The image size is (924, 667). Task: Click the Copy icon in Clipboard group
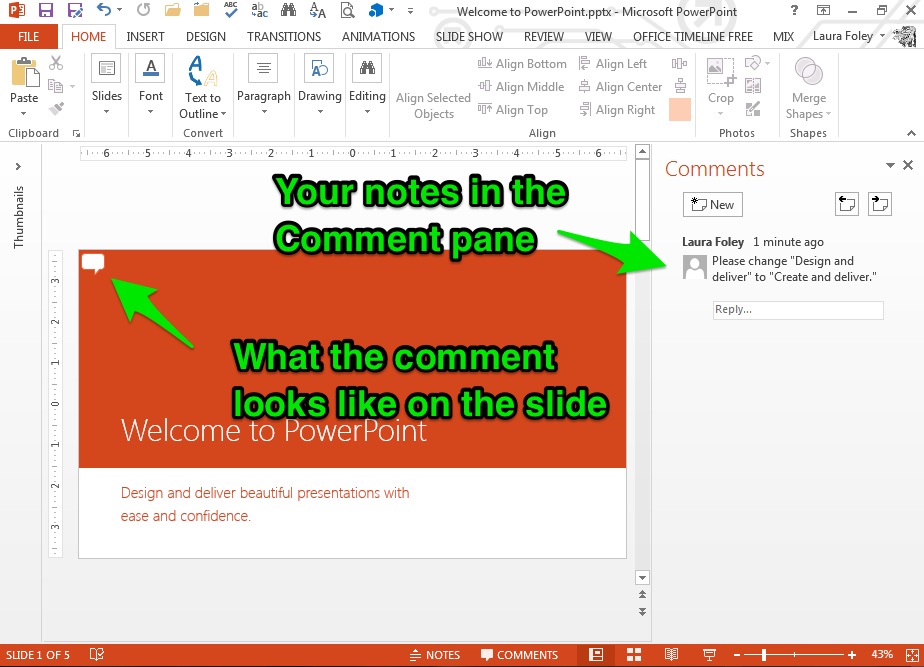[x=55, y=86]
